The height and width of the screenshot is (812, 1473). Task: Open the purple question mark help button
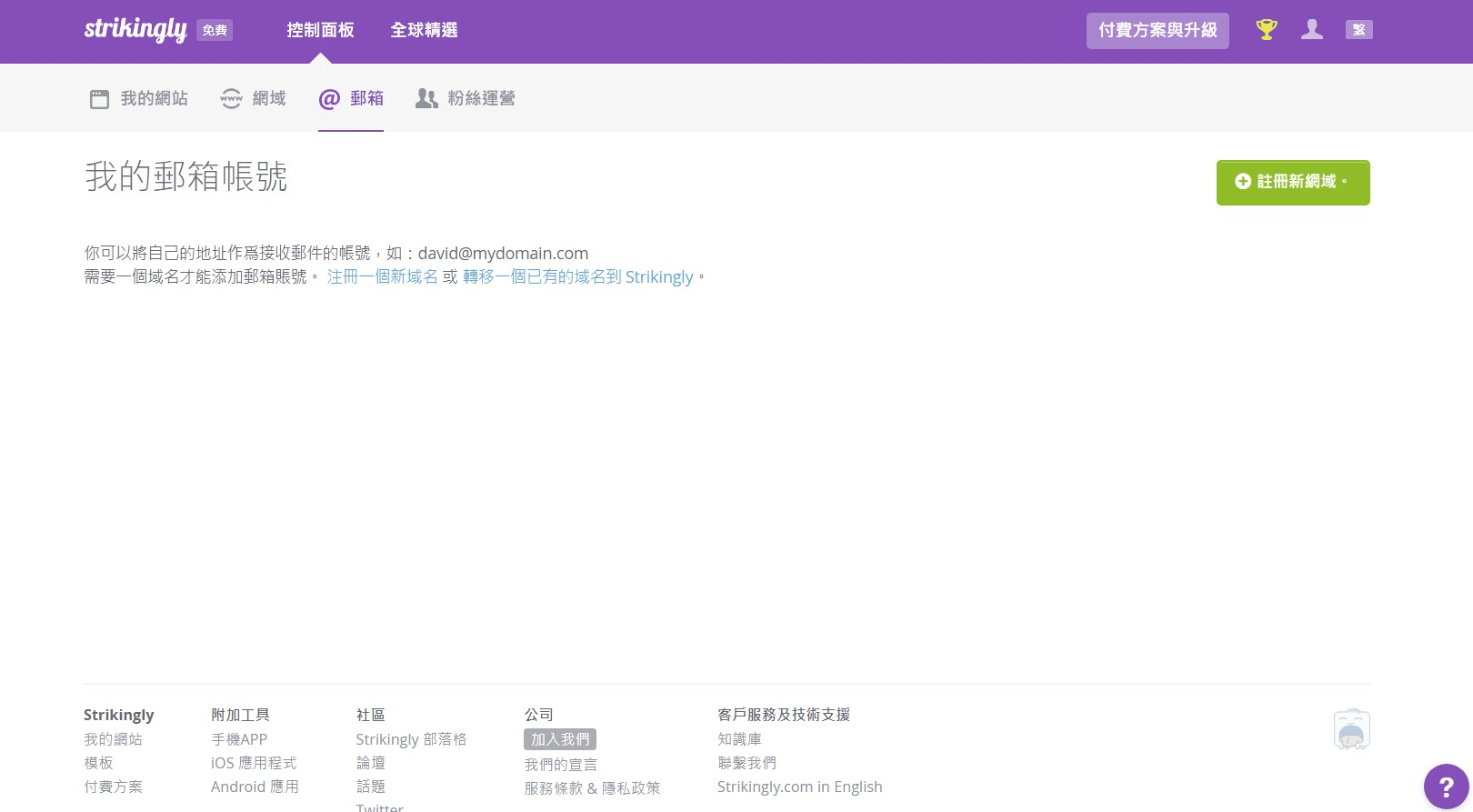[1446, 787]
